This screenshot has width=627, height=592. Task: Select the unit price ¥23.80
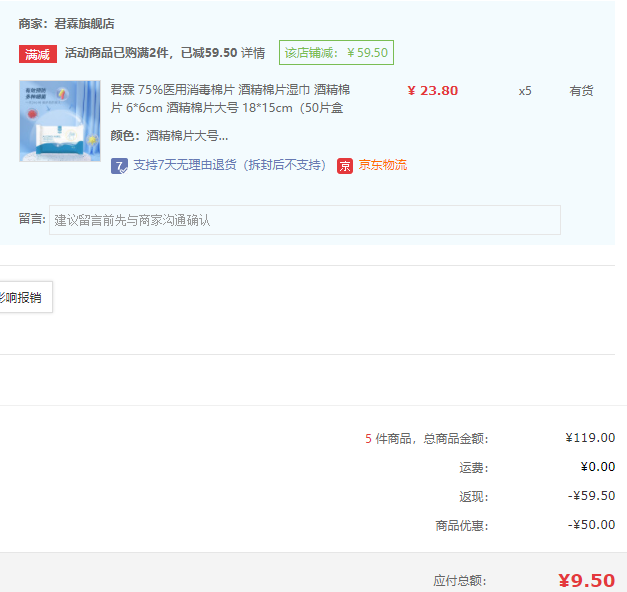(x=433, y=91)
